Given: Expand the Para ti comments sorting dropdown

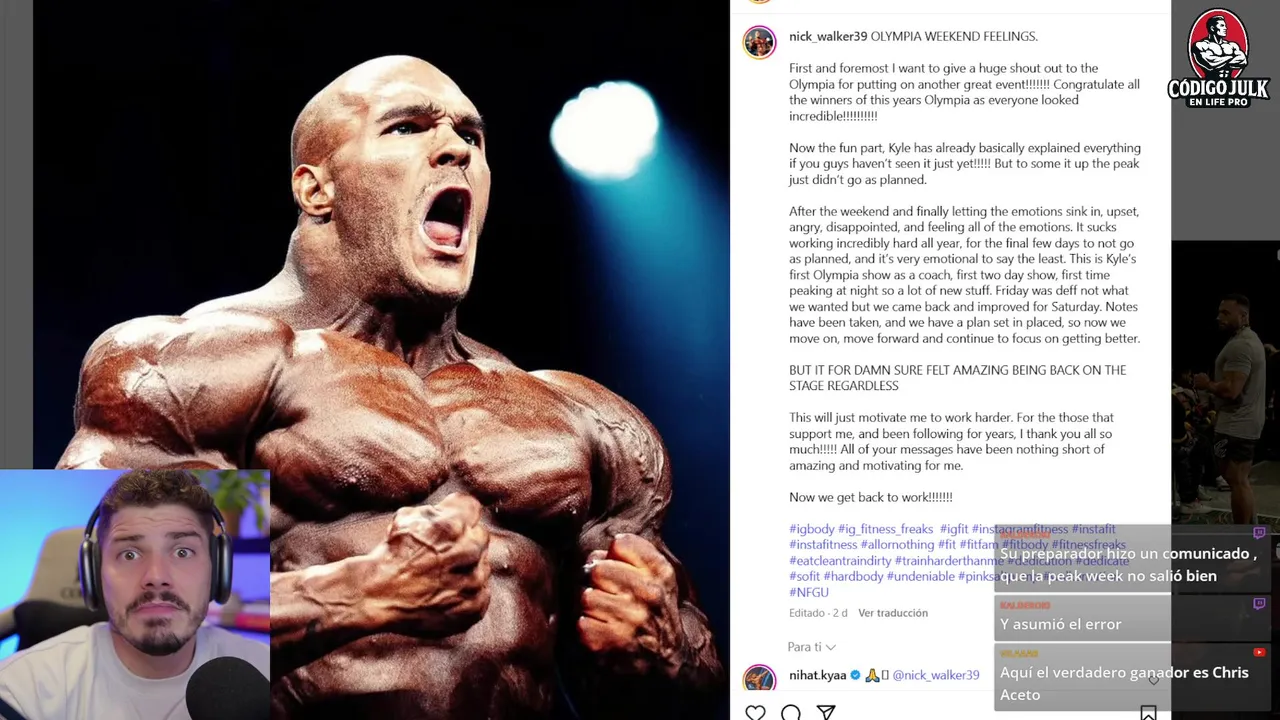Looking at the screenshot, I should pos(811,647).
